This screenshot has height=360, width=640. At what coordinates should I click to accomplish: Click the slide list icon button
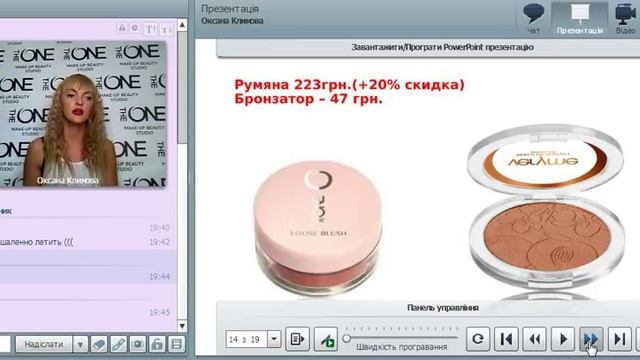297,339
